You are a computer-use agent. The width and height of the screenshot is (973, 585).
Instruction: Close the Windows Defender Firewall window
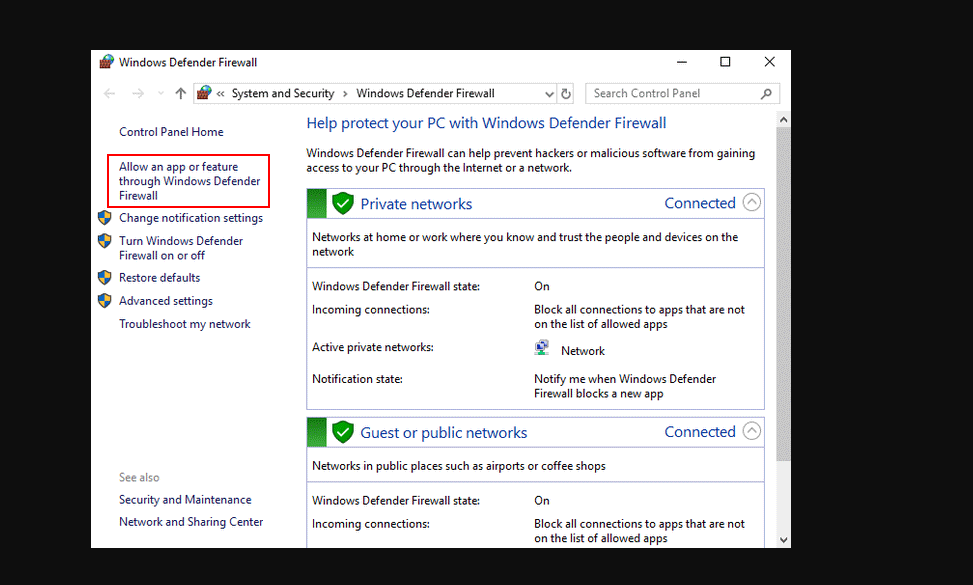coord(769,62)
